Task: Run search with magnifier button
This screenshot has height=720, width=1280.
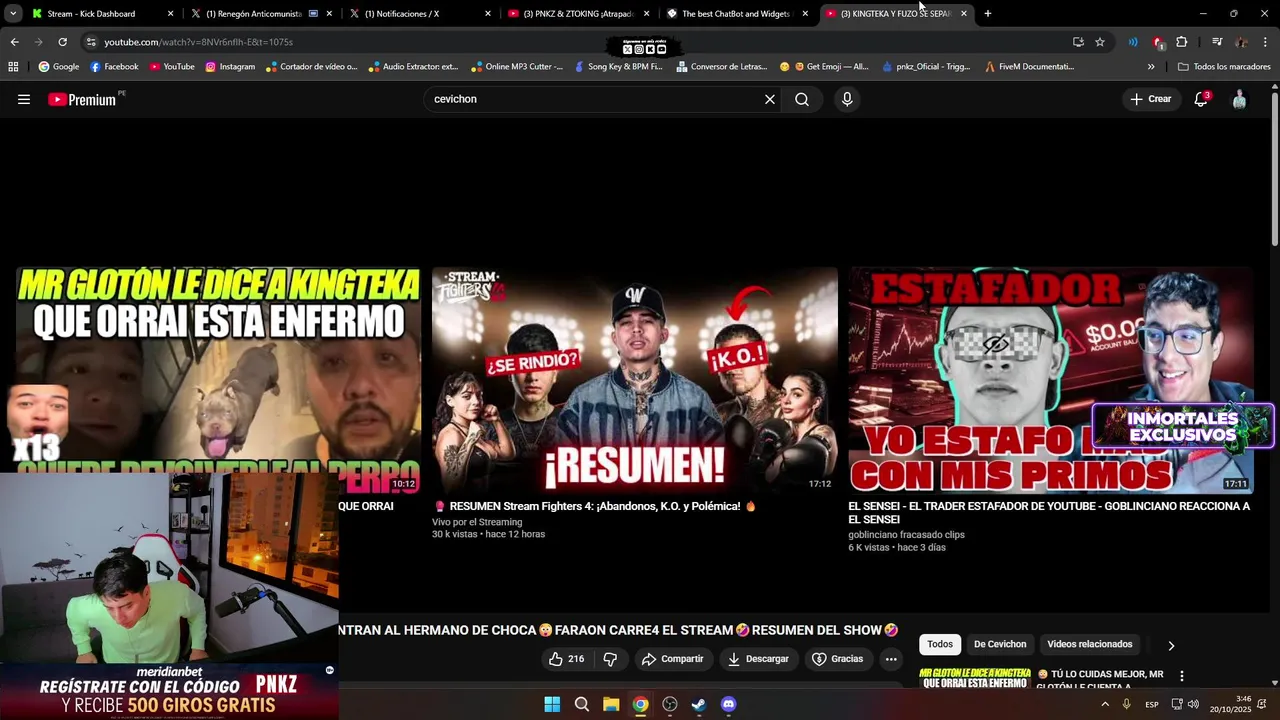Action: (x=802, y=99)
